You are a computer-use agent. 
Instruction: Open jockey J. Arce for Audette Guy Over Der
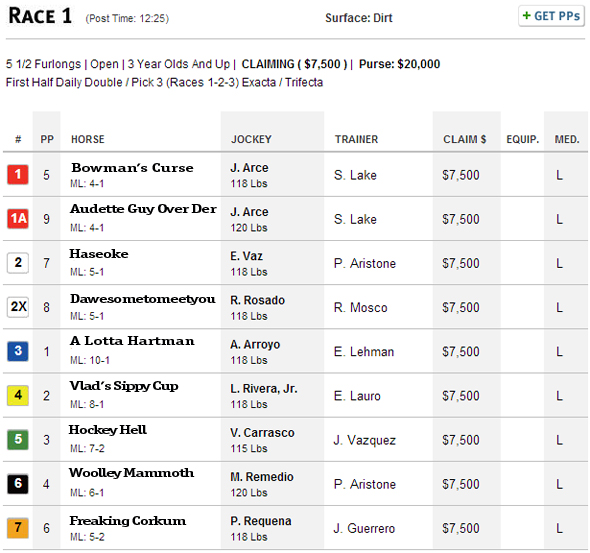point(249,212)
